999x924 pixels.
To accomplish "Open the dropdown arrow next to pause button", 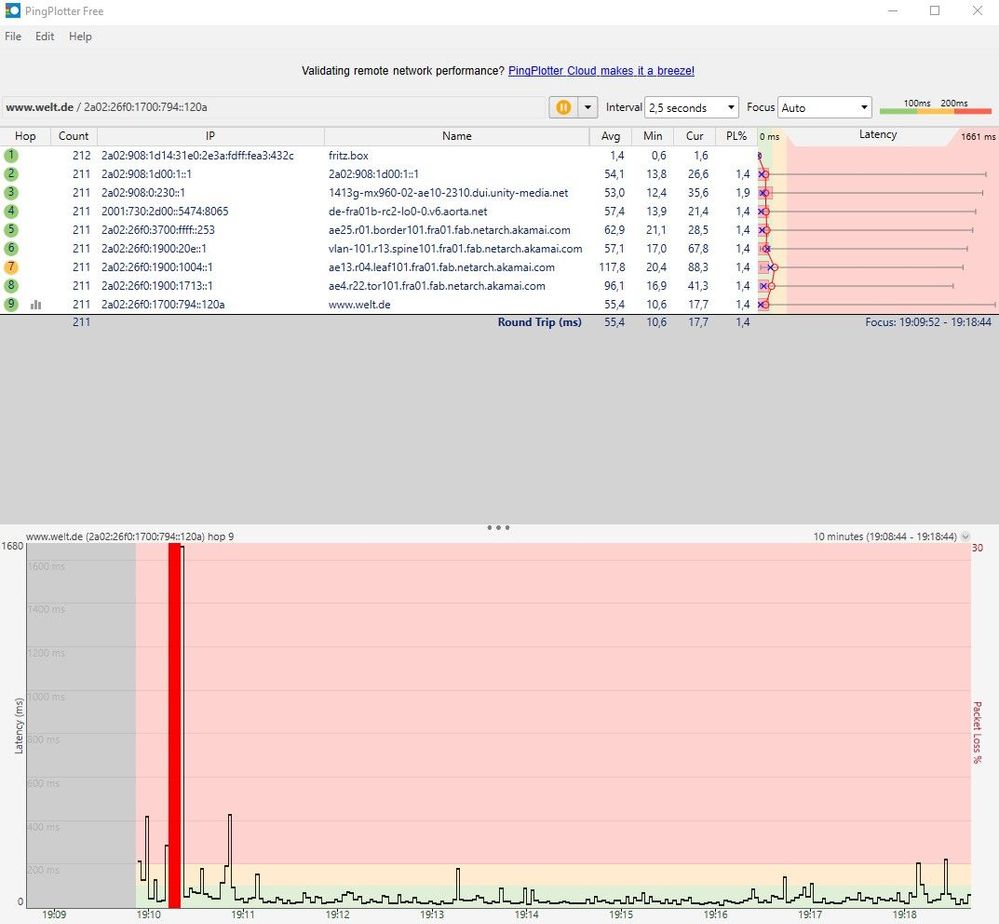I will [x=587, y=107].
